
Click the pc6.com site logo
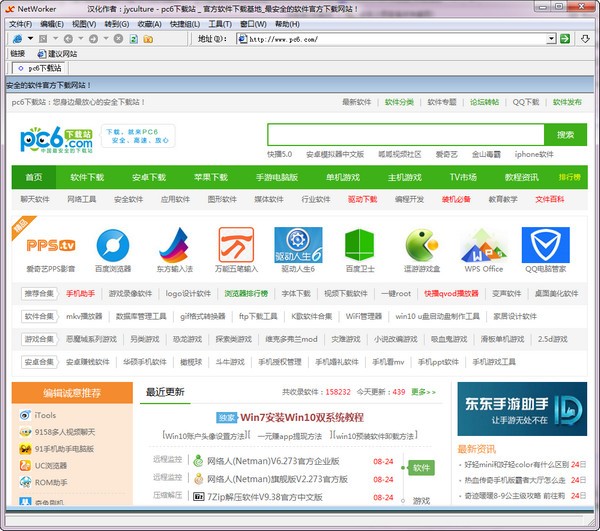pyautogui.click(x=56, y=139)
